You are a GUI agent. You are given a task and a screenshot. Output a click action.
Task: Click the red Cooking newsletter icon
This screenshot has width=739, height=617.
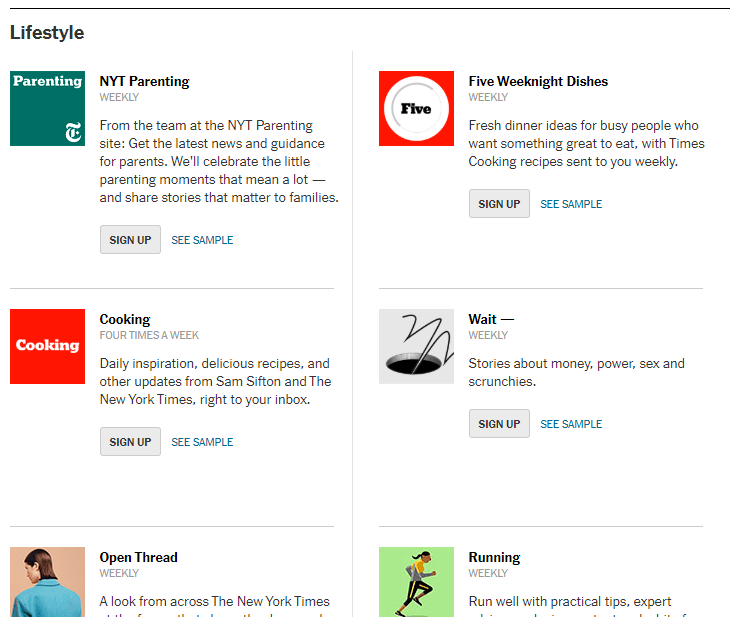(47, 346)
